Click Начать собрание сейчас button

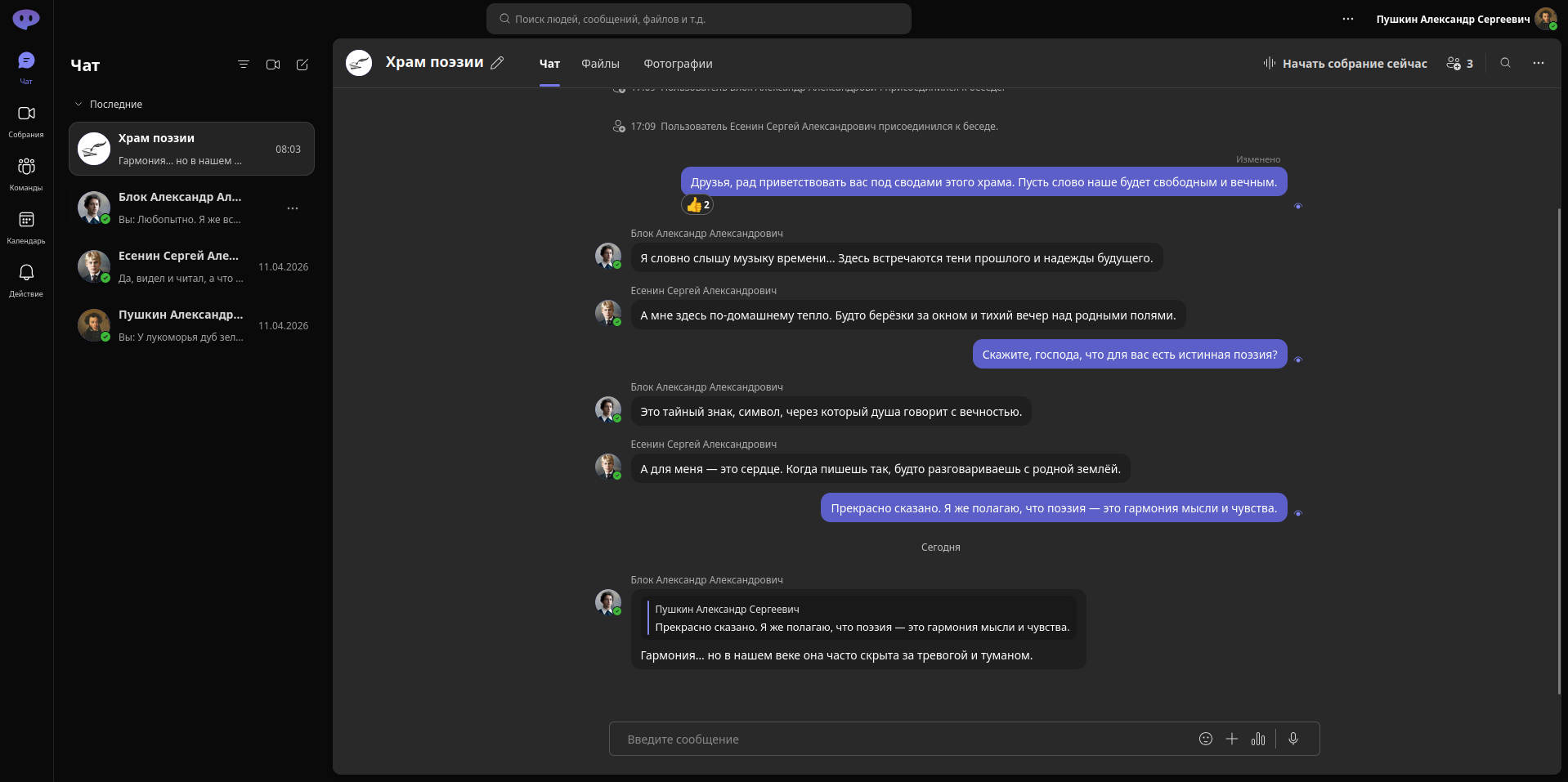1346,64
